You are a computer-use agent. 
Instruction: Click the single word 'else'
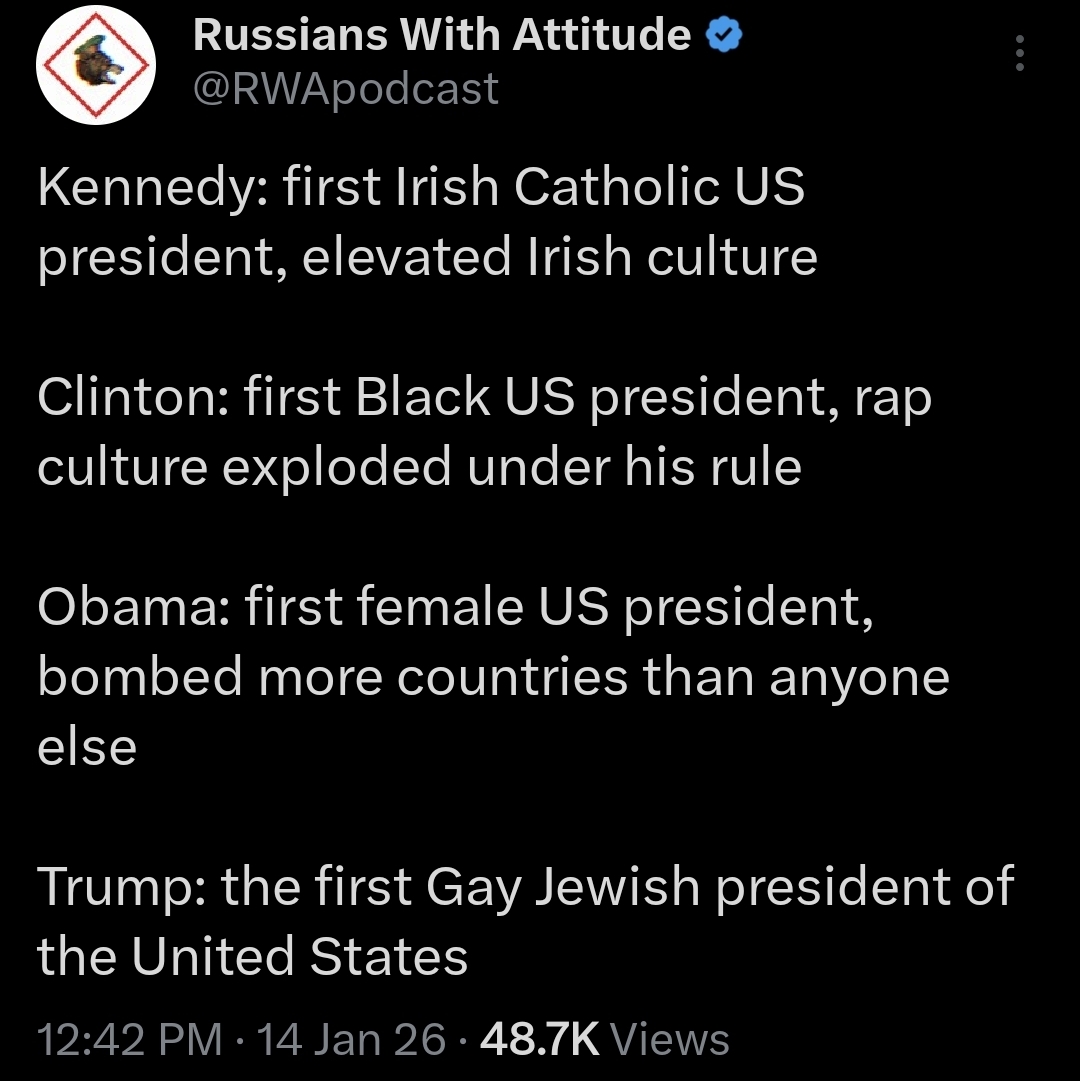pos(87,747)
